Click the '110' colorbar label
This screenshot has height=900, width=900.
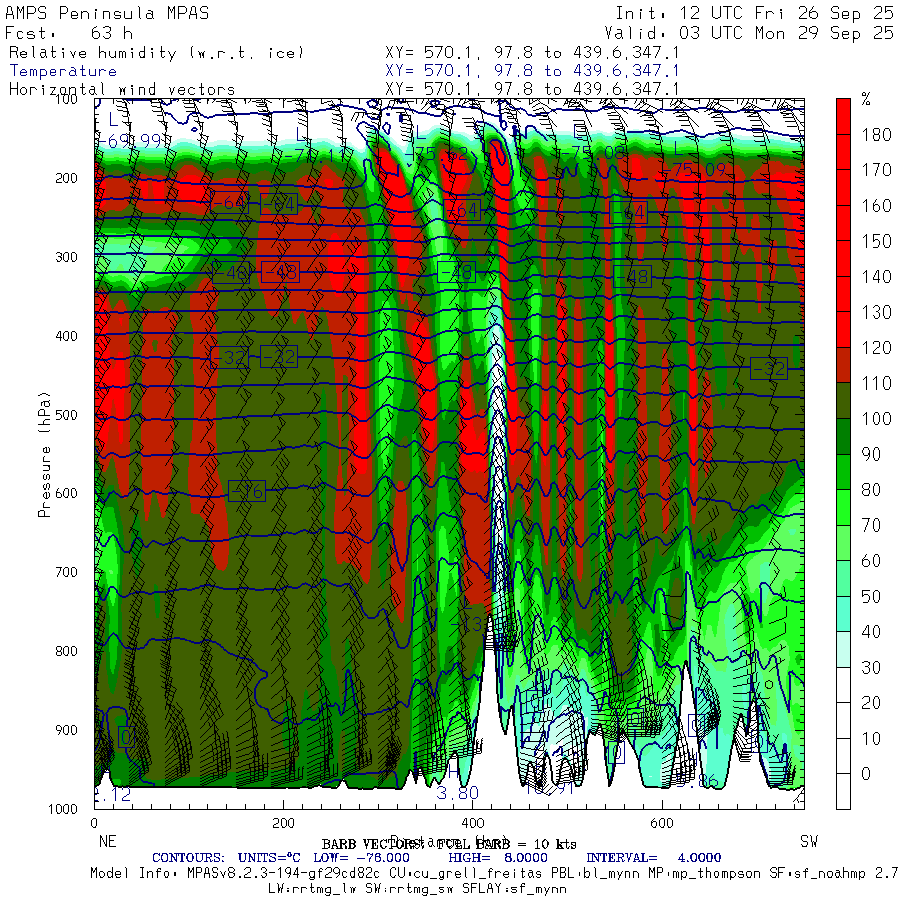click(876, 383)
